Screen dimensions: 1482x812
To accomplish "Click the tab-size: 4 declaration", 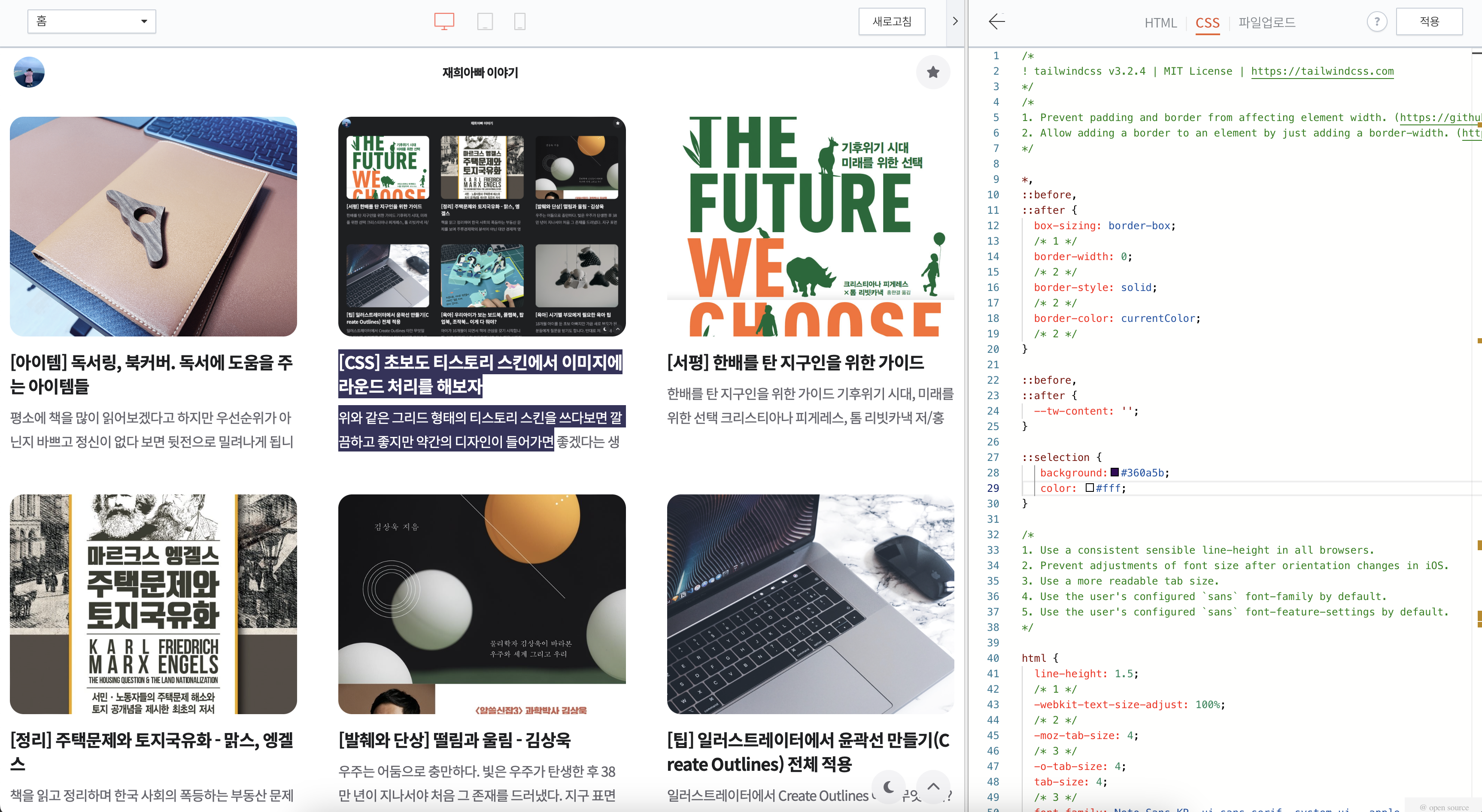I will click(1071, 782).
